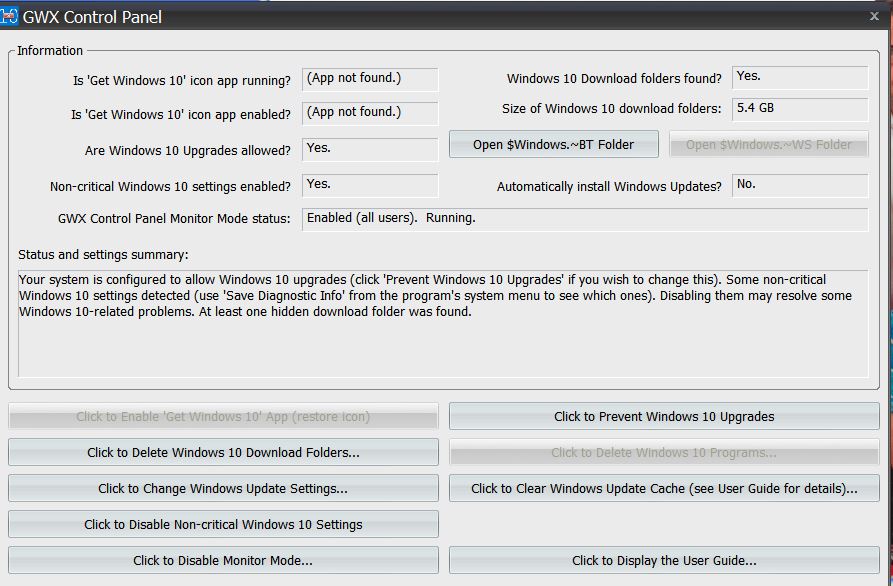Click the 'Are Windows 10 Upgrades allowed?' label
This screenshot has width=893, height=586.
click(188, 150)
